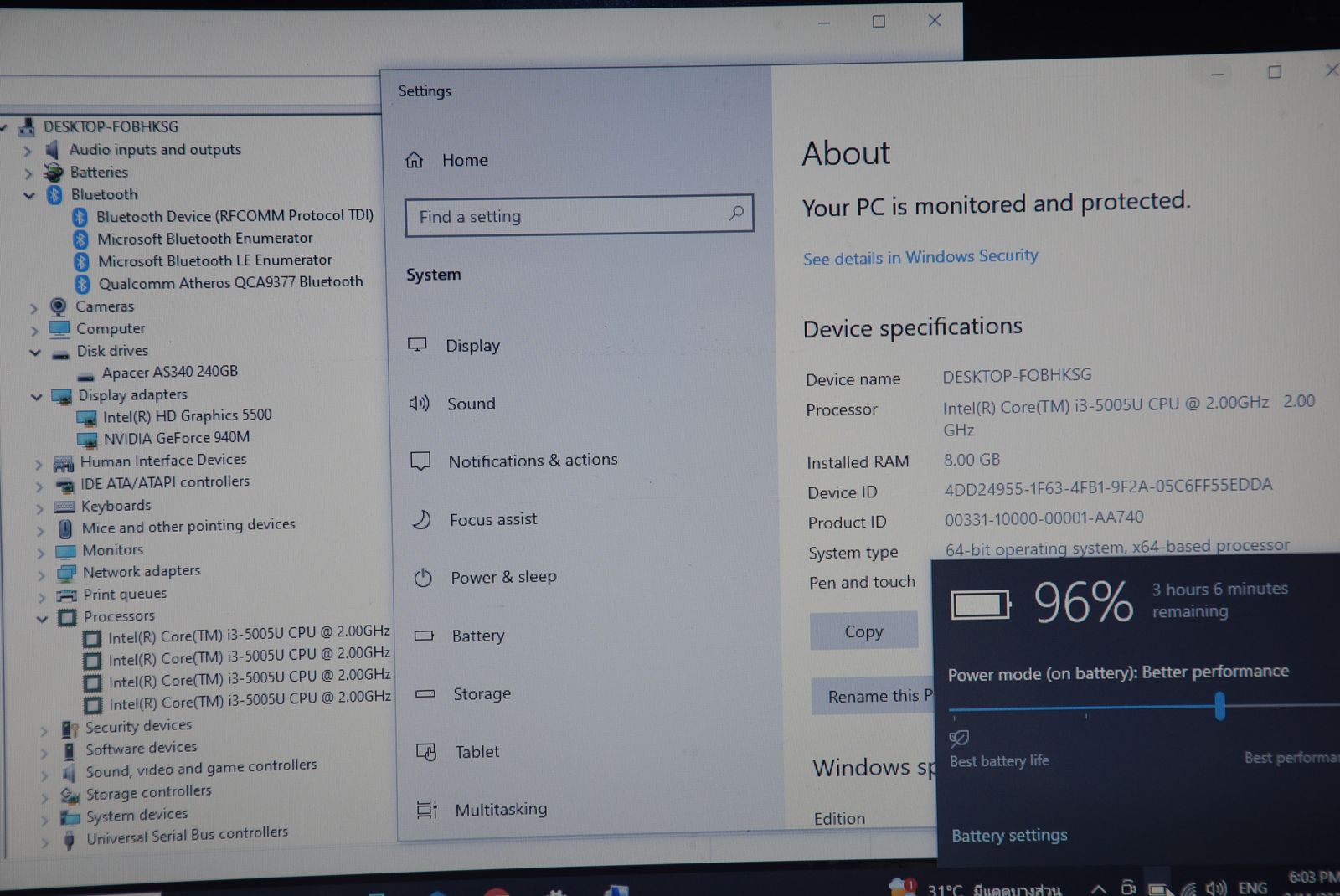Image resolution: width=1340 pixels, height=896 pixels.
Task: Click the Monitors category icon
Action: [65, 551]
